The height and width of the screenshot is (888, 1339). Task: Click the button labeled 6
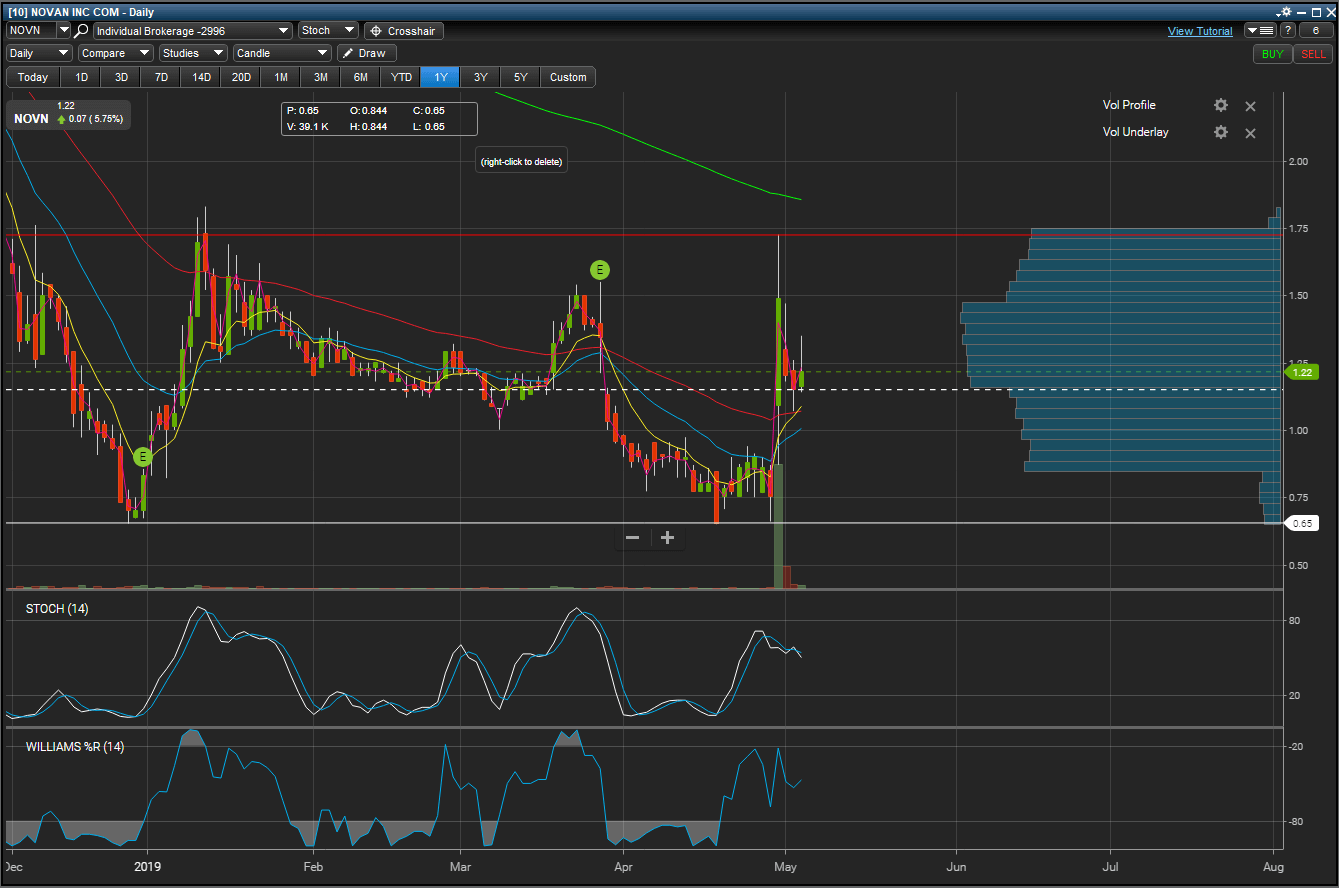coord(1316,31)
